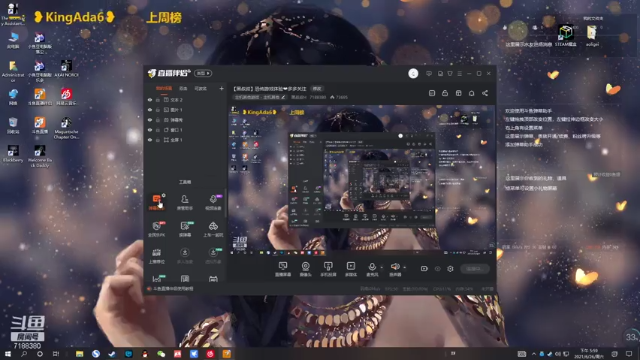Open the skin shirt icon in title bar
This screenshot has width=640, height=360.
click(x=450, y=73)
